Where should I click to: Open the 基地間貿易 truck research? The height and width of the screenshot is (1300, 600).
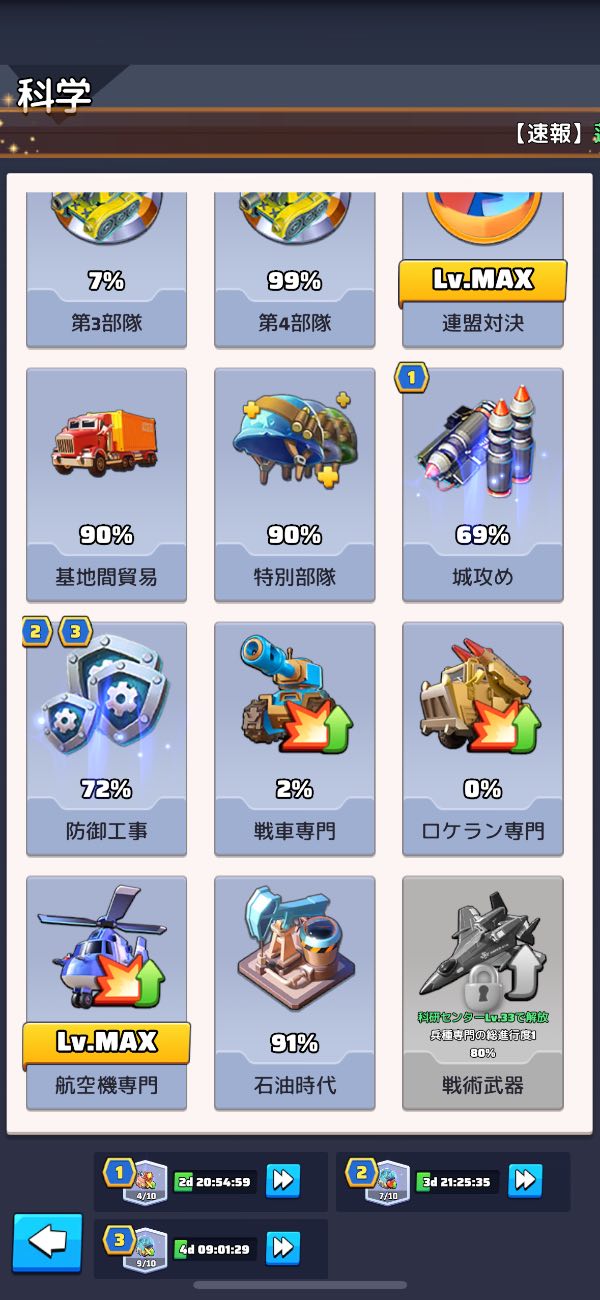[106, 484]
